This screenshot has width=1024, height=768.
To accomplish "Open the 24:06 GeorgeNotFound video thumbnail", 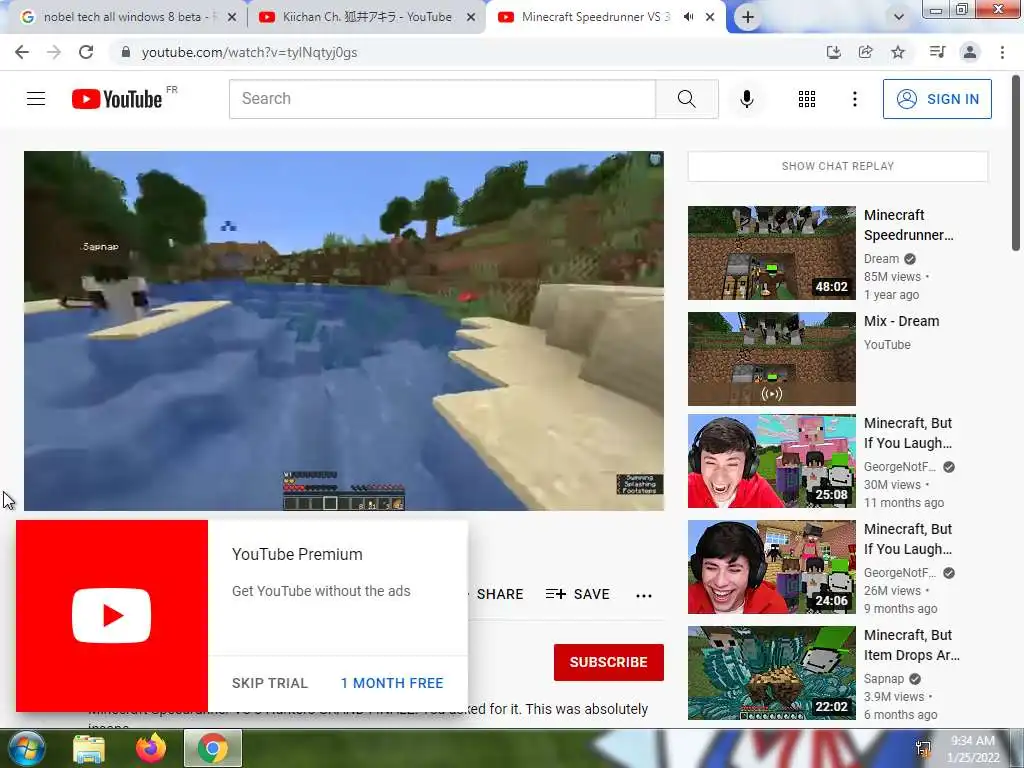I will click(771, 567).
